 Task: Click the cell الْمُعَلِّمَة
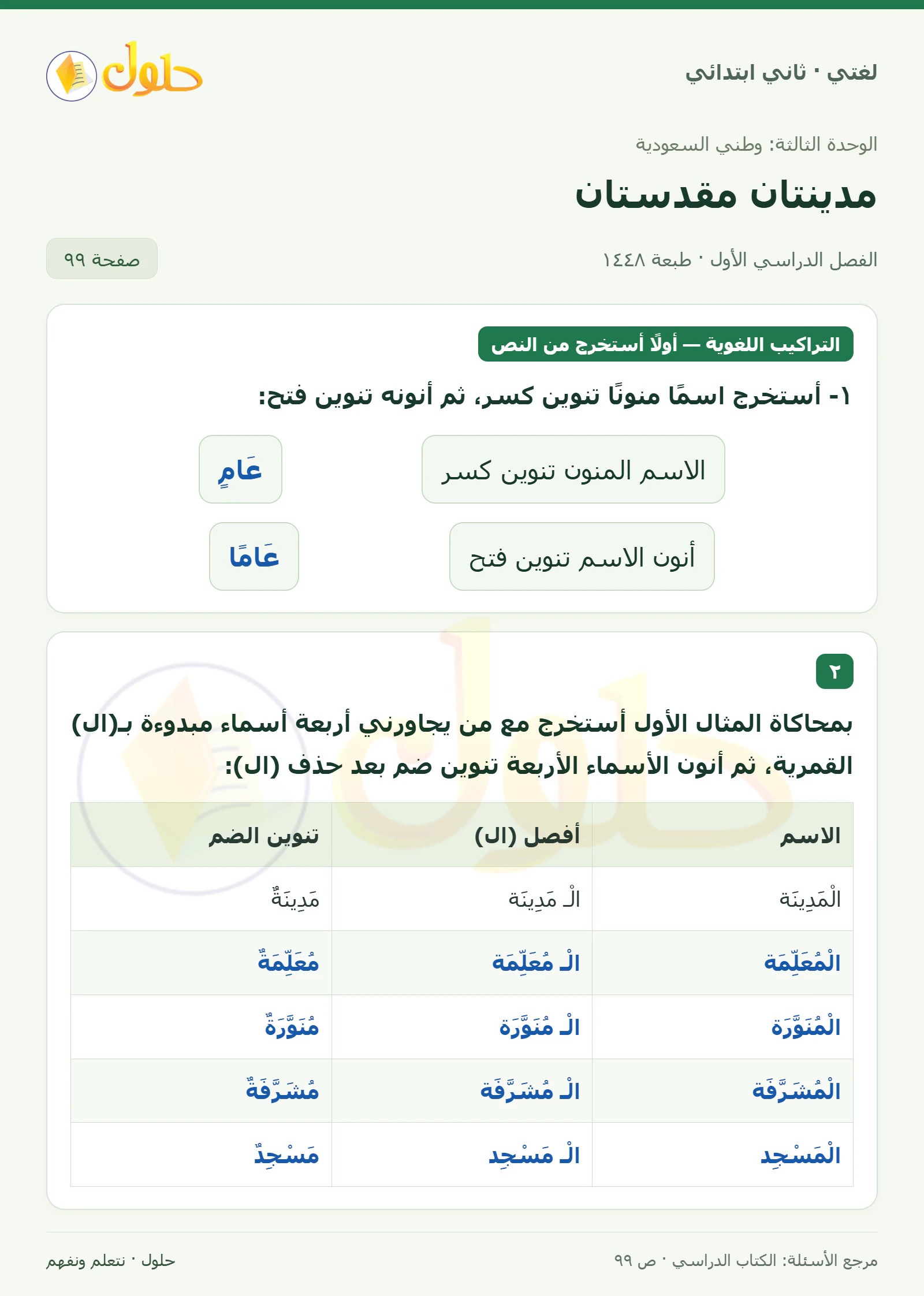coord(722,963)
